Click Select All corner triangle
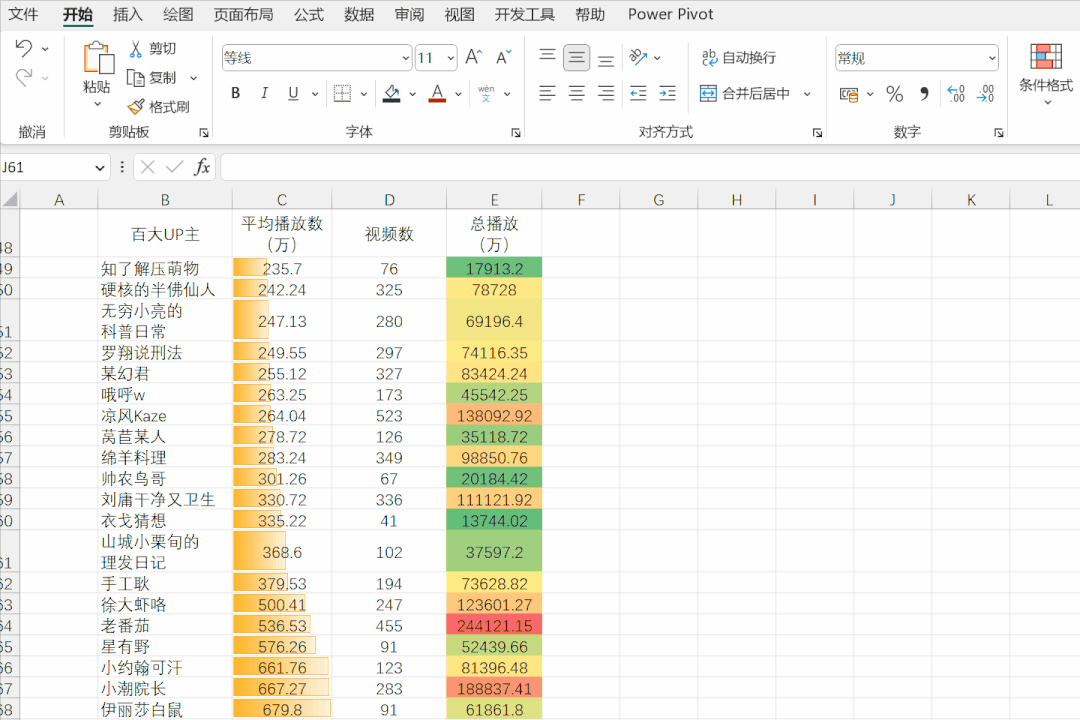 coord(10,200)
